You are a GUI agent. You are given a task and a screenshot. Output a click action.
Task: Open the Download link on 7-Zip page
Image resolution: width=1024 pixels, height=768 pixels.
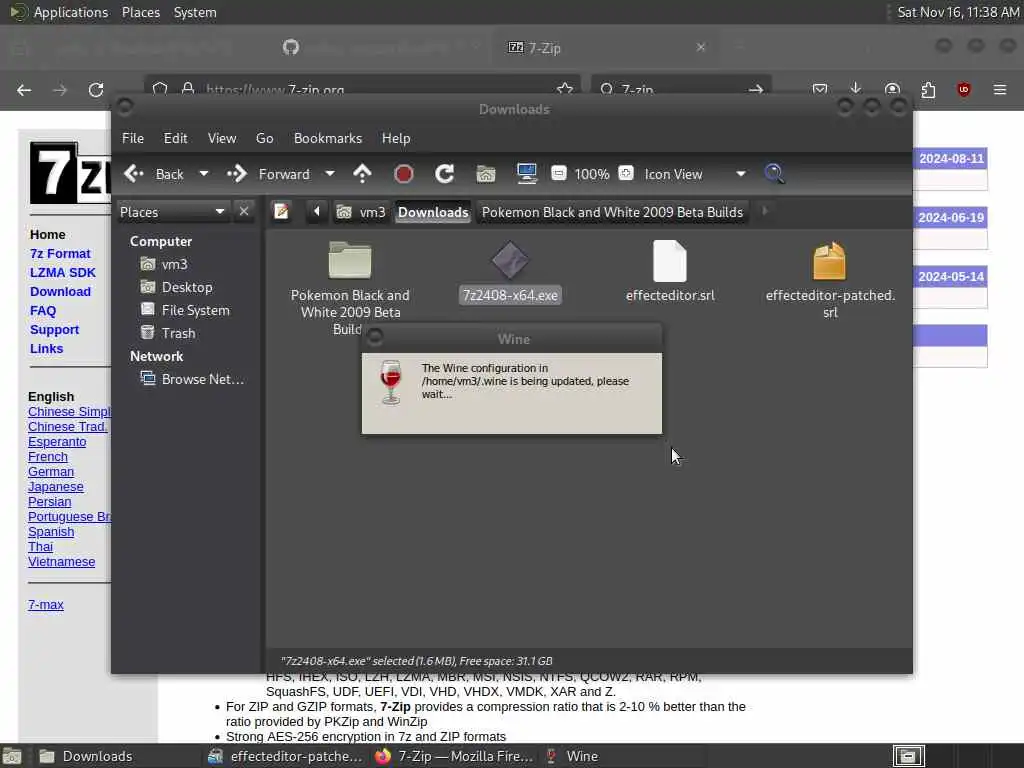(x=60, y=291)
